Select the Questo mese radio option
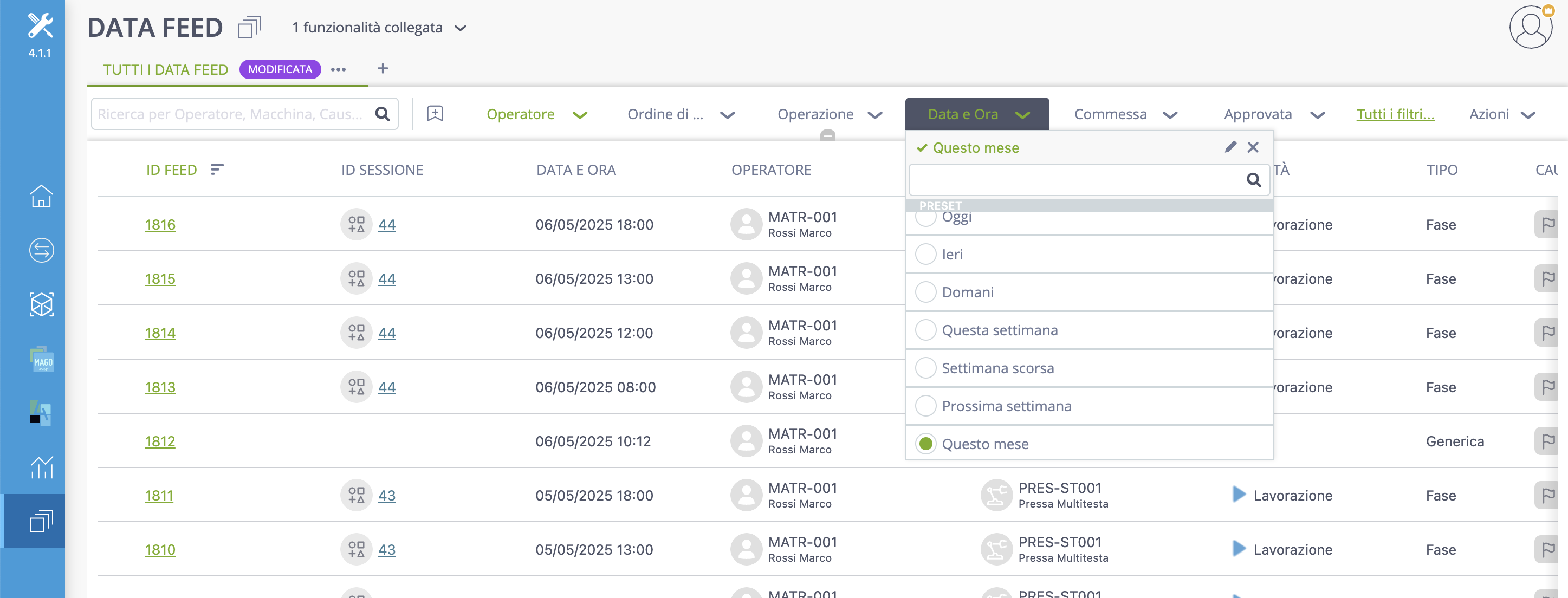Viewport: 1568px width, 598px height. pyautogui.click(x=926, y=444)
